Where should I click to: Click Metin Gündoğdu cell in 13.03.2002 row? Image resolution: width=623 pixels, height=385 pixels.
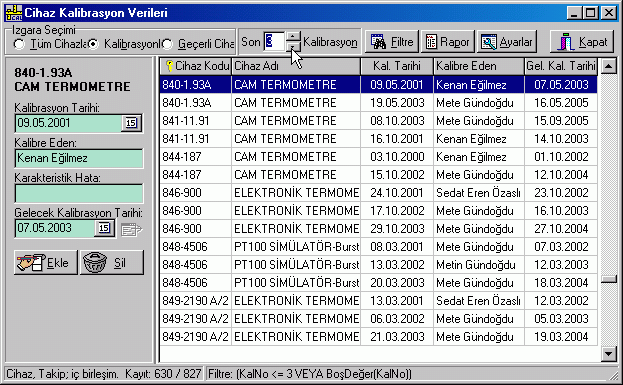tap(479, 265)
